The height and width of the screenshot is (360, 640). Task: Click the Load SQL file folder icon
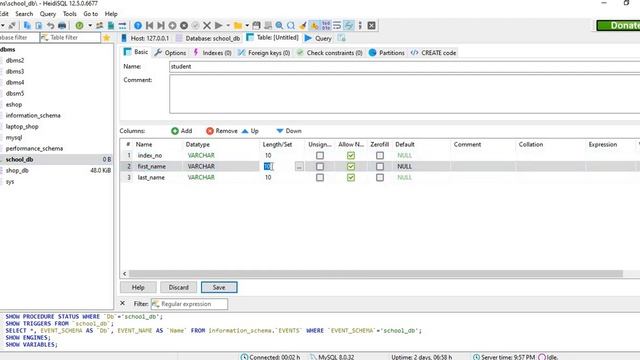click(238, 25)
